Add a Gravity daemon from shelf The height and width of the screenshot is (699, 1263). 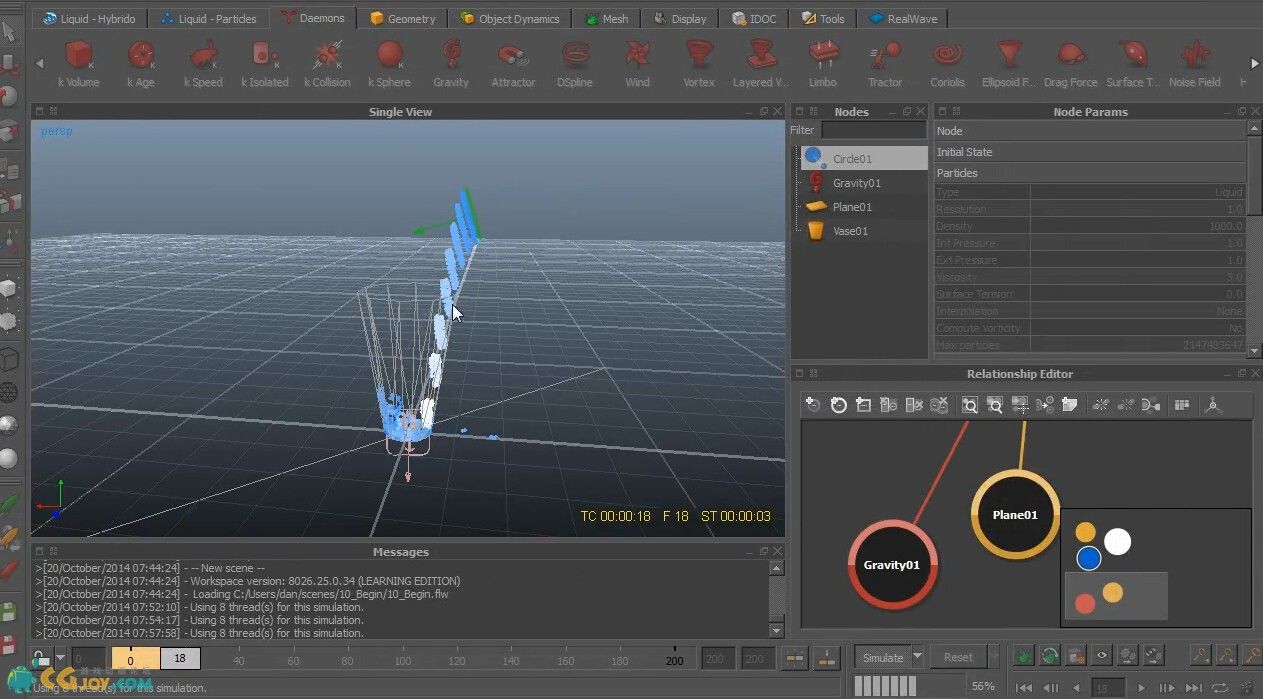[451, 63]
